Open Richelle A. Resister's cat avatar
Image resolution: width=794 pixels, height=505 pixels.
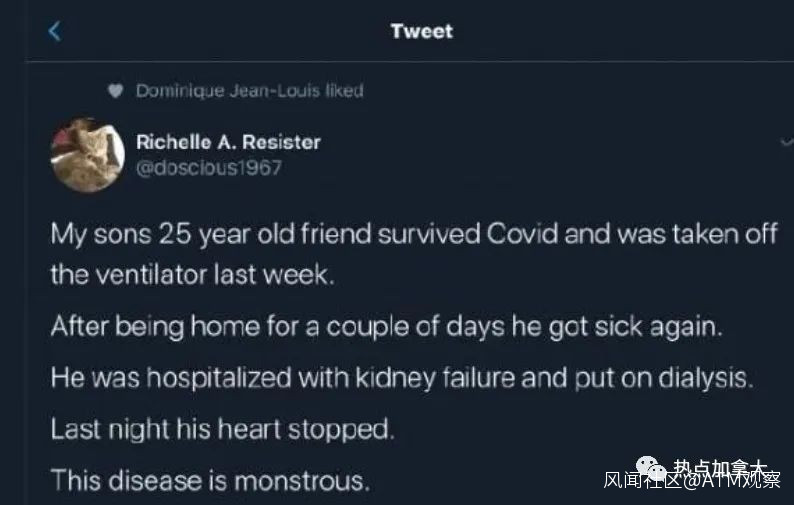click(87, 154)
